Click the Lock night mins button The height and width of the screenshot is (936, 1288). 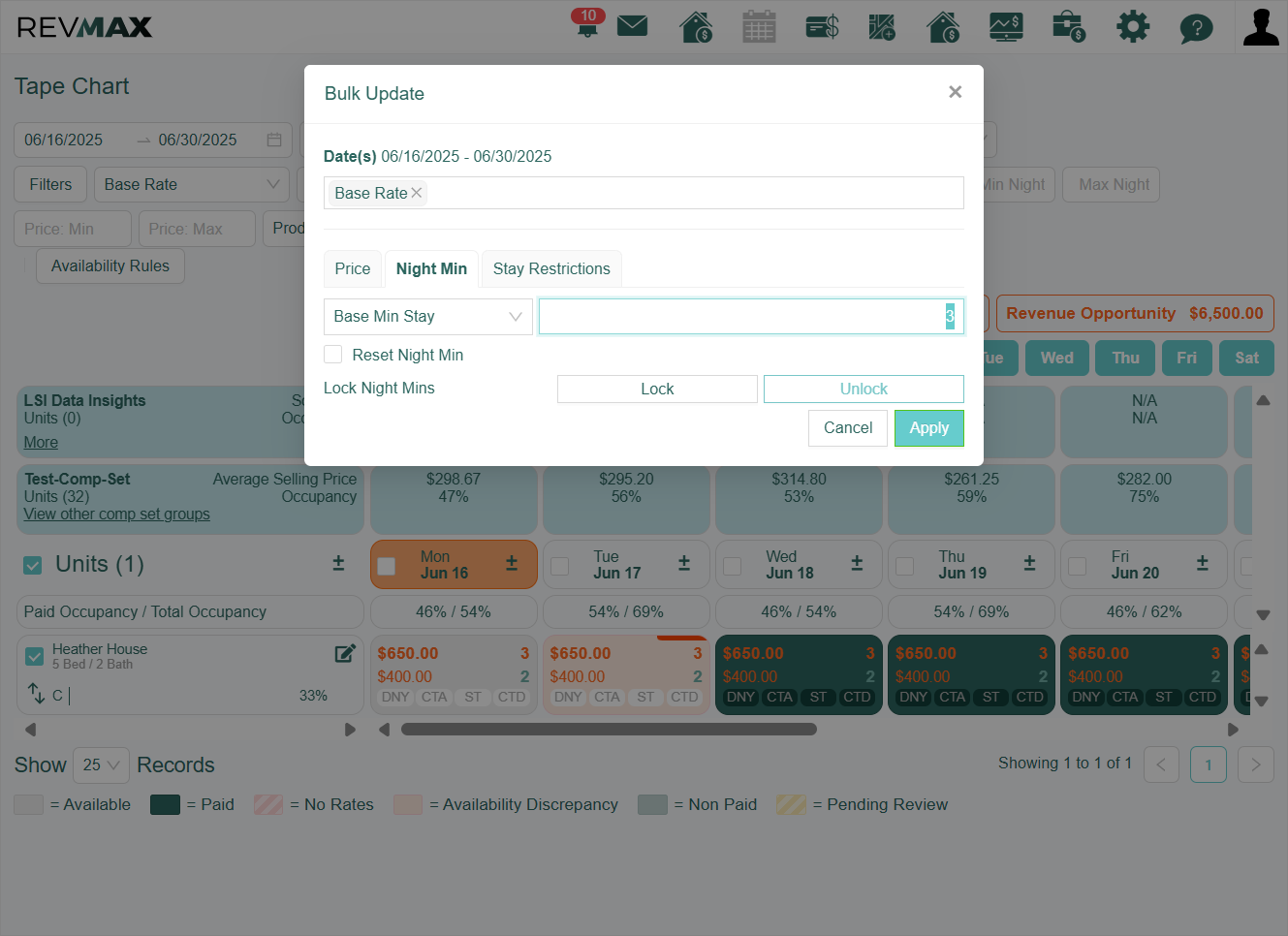(657, 390)
